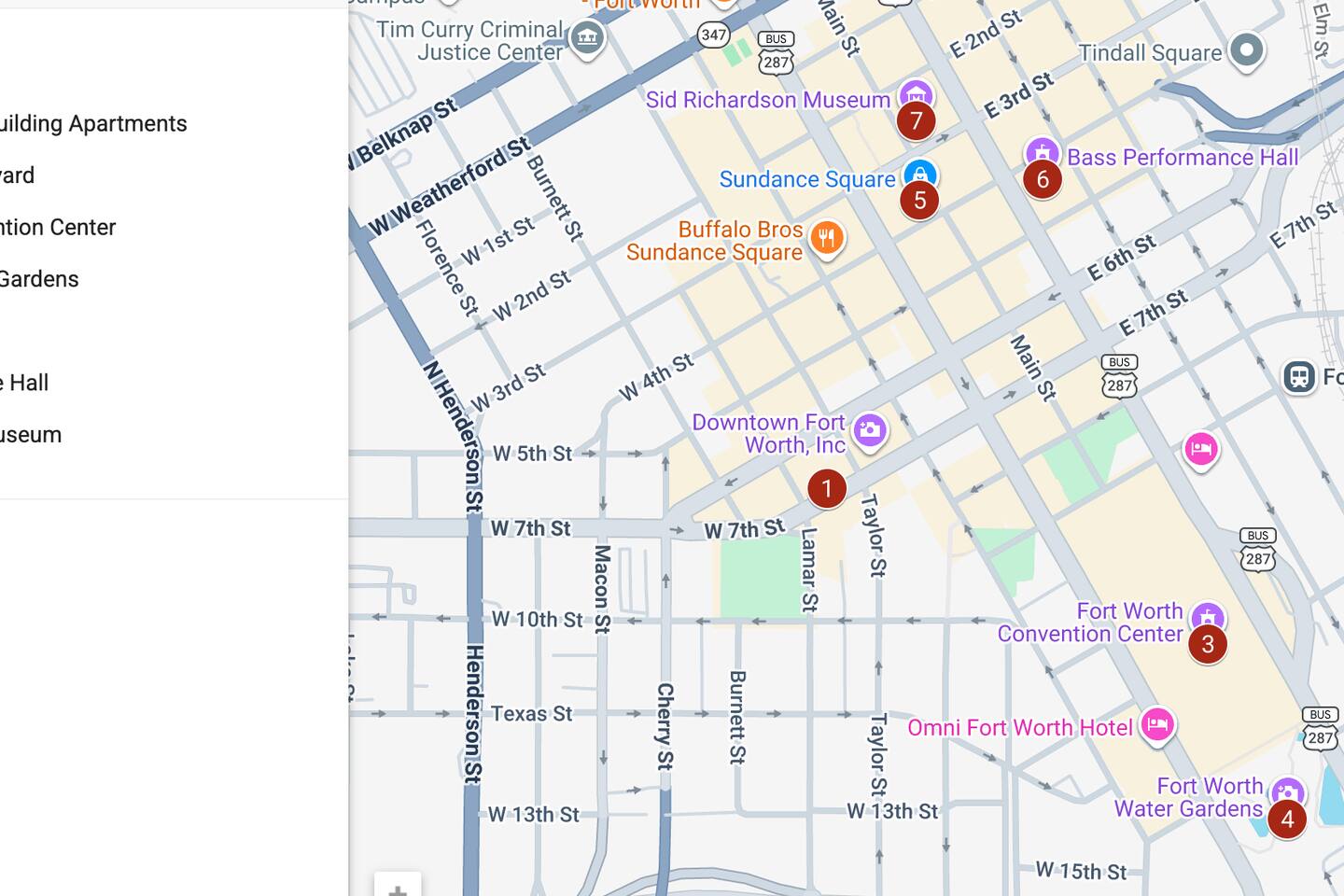This screenshot has width=1344, height=896.
Task: Select the Tindall Square location pin
Action: (x=1246, y=50)
